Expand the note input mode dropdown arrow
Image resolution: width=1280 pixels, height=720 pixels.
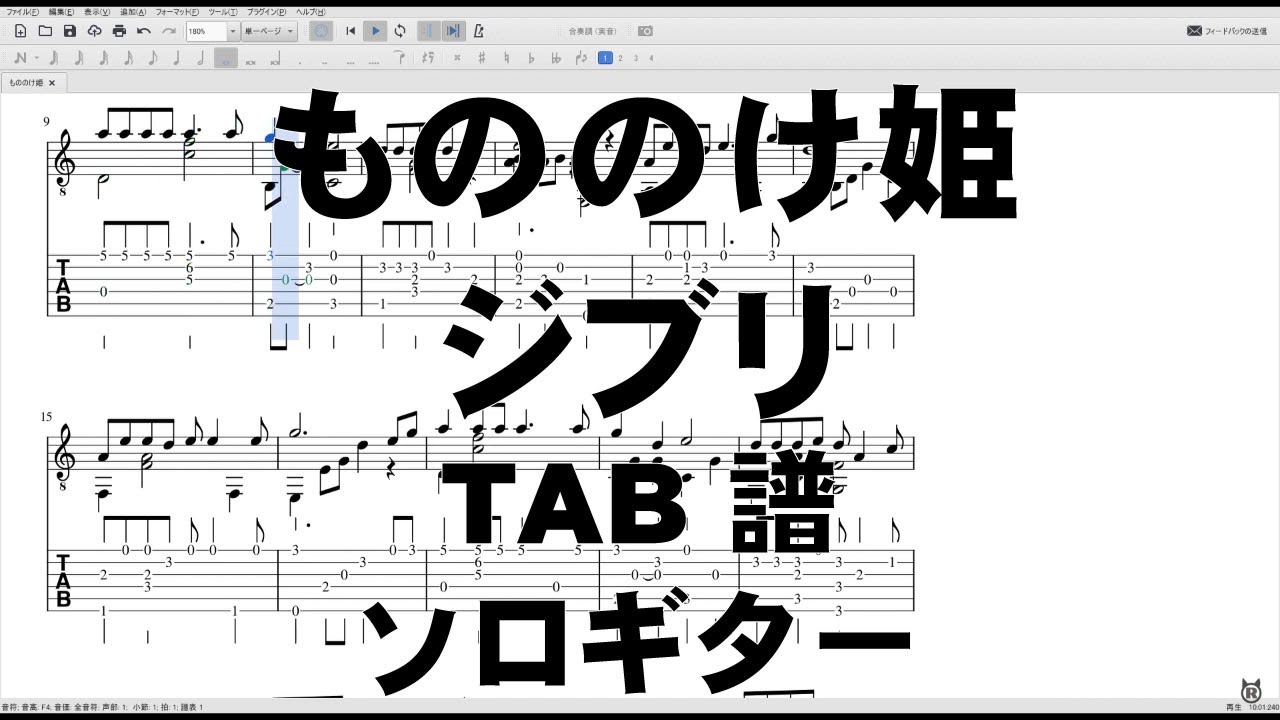coord(36,58)
